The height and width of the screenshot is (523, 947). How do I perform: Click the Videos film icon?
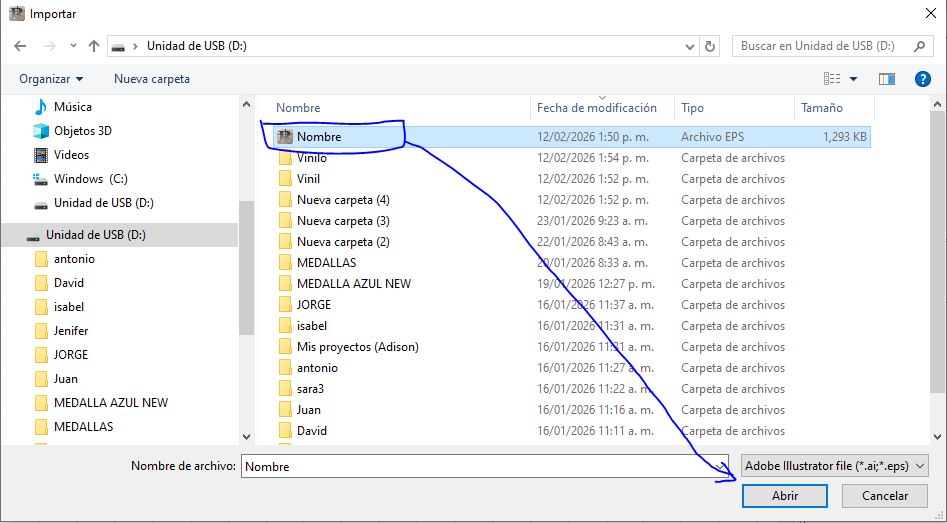[x=40, y=155]
